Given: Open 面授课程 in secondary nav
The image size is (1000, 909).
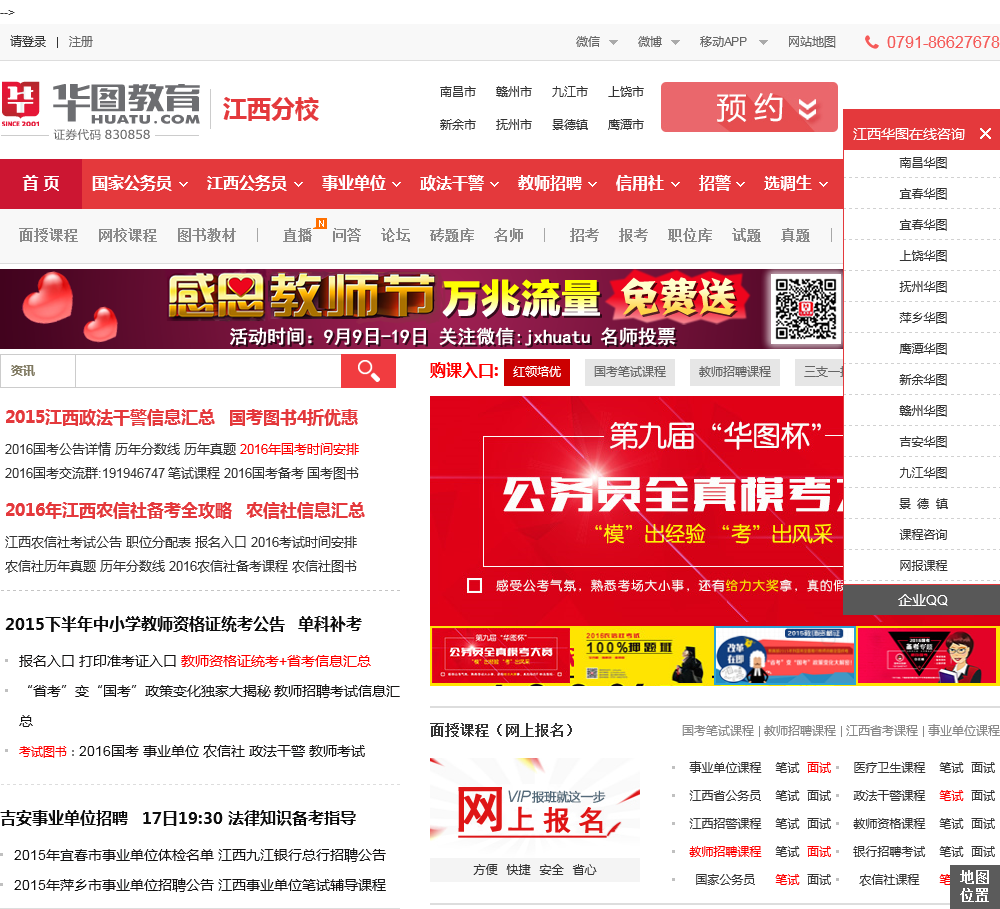Looking at the screenshot, I should point(48,235).
